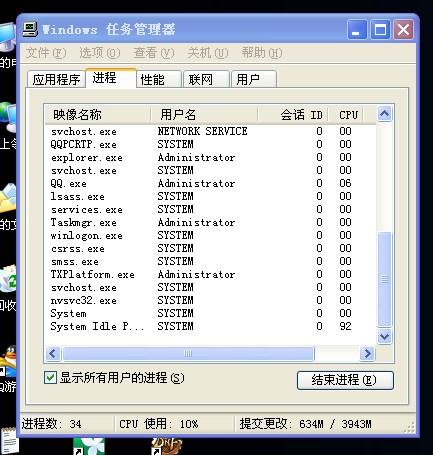Switch to the 性能 tab
The height and width of the screenshot is (455, 433).
[x=159, y=80]
